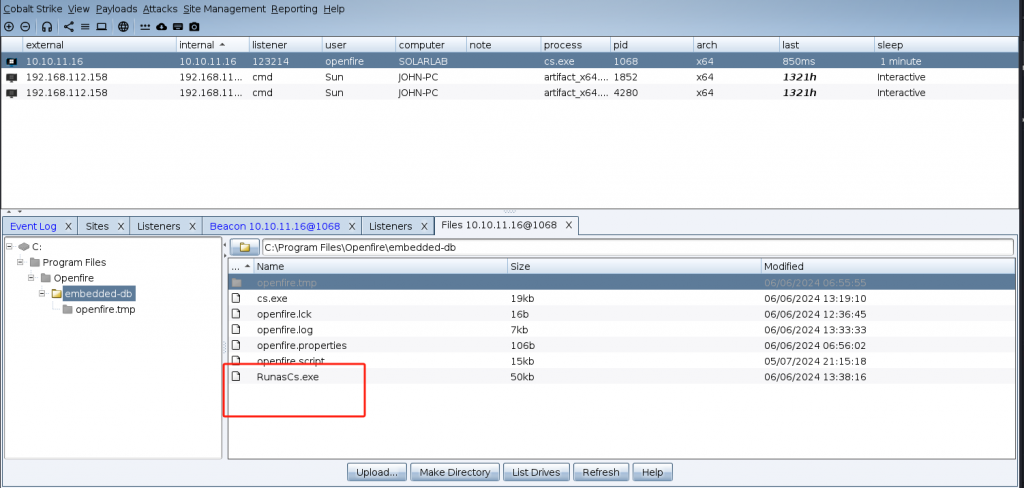
Task: Open the Payloads menu
Action: click(116, 9)
